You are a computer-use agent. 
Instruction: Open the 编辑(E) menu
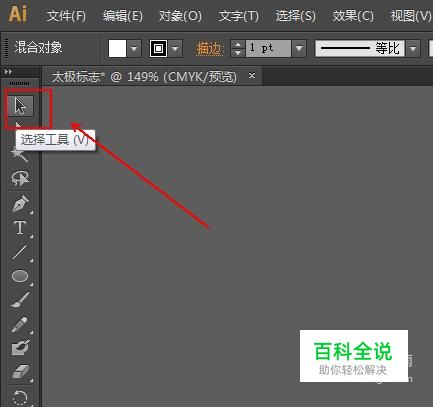coord(122,16)
